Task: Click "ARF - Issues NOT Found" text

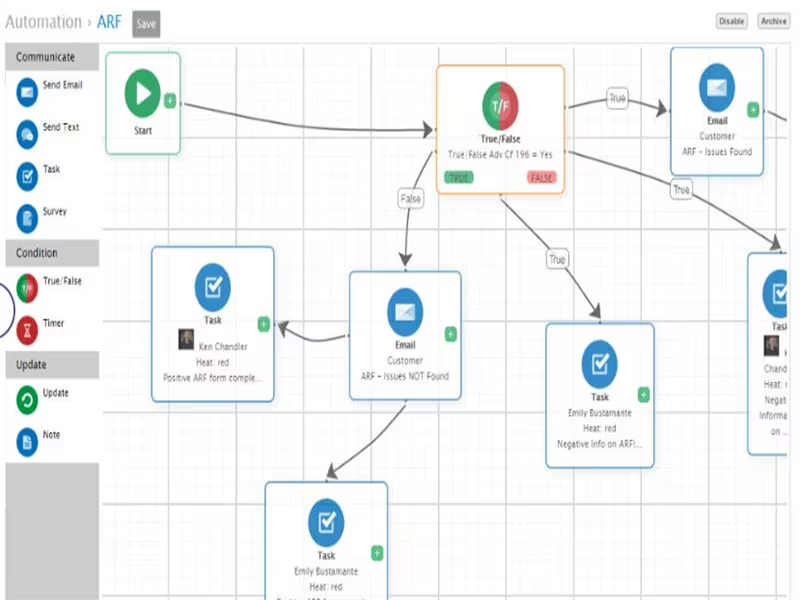Action: point(405,376)
